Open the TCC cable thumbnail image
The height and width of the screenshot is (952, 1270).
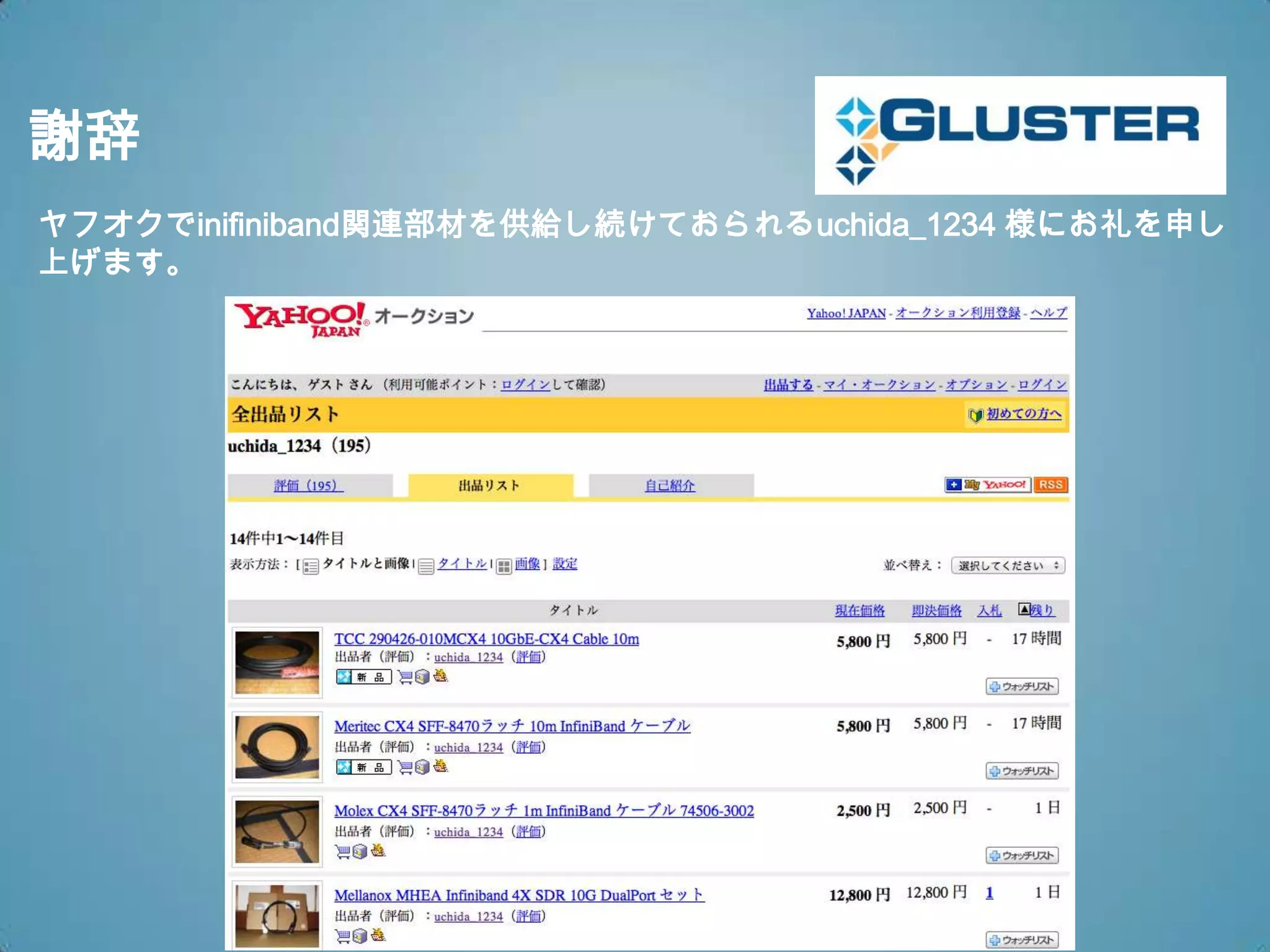click(277, 663)
